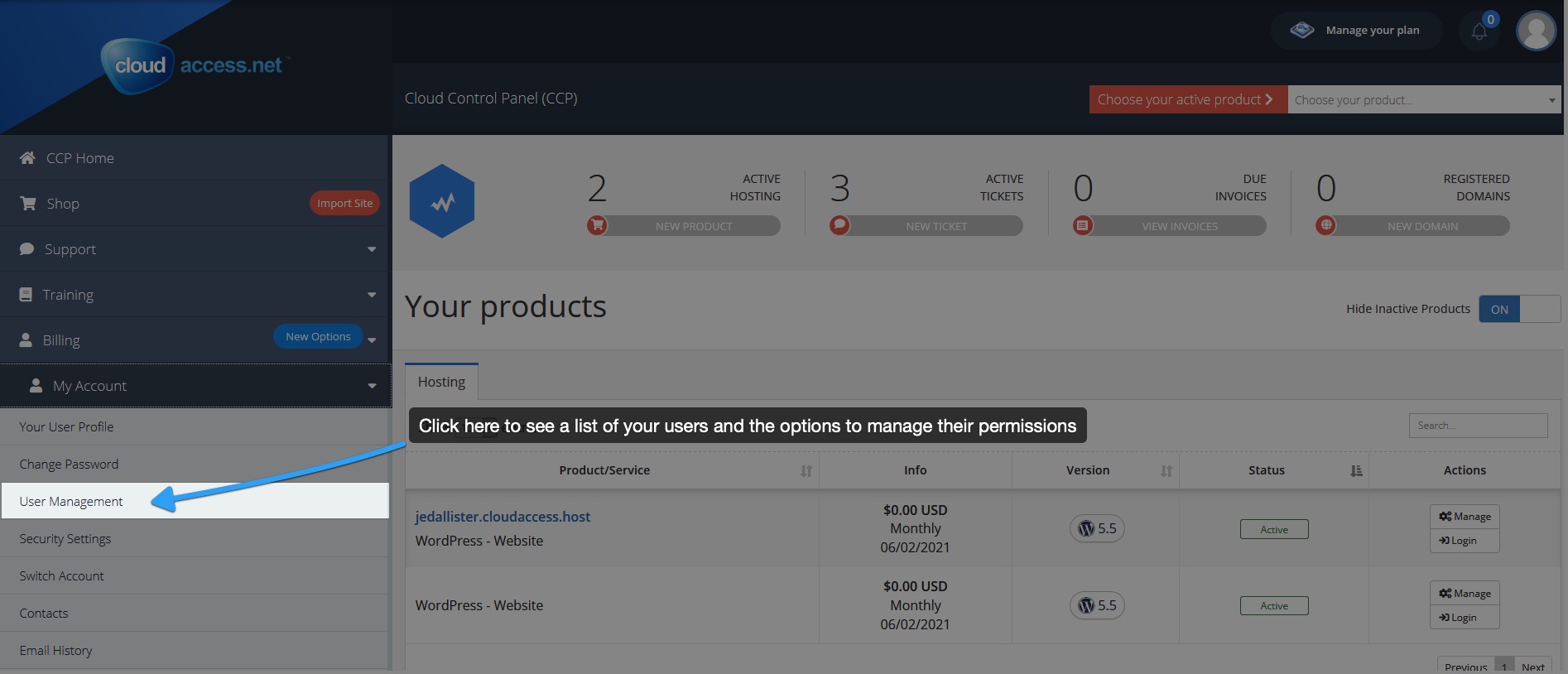The width and height of the screenshot is (1568, 674).
Task: Click the NEW DOMAIN button
Action: pos(1423,226)
